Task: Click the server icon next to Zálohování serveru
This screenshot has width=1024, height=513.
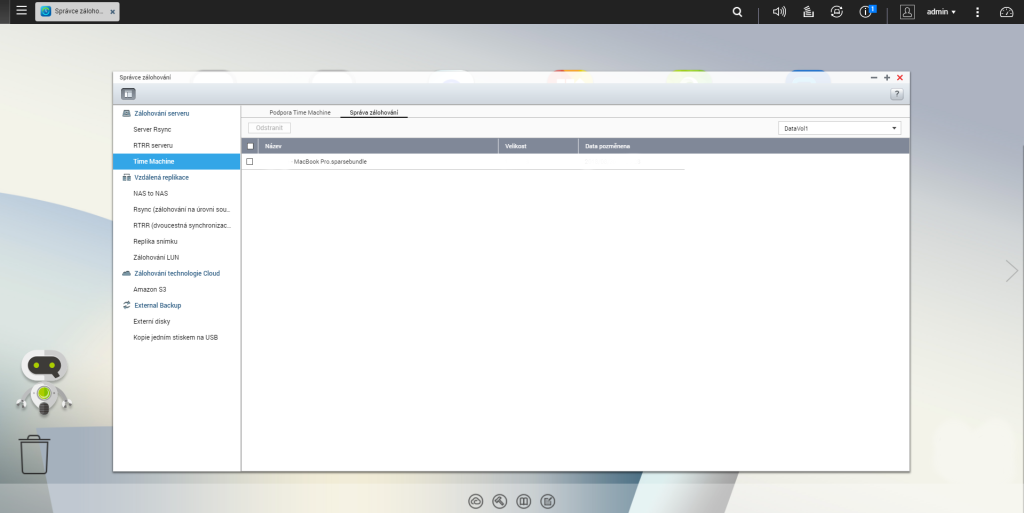Action: coord(127,114)
